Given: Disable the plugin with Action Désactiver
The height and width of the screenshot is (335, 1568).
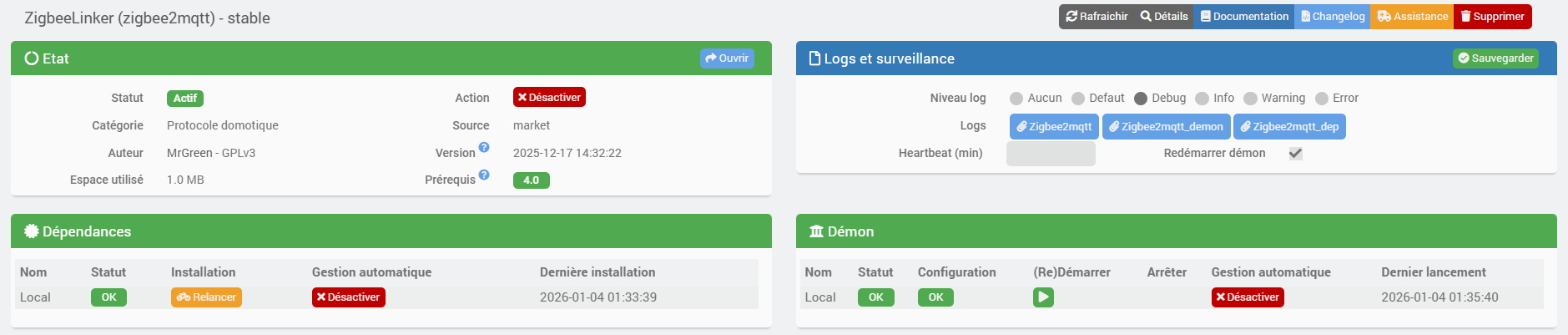Looking at the screenshot, I should [549, 98].
